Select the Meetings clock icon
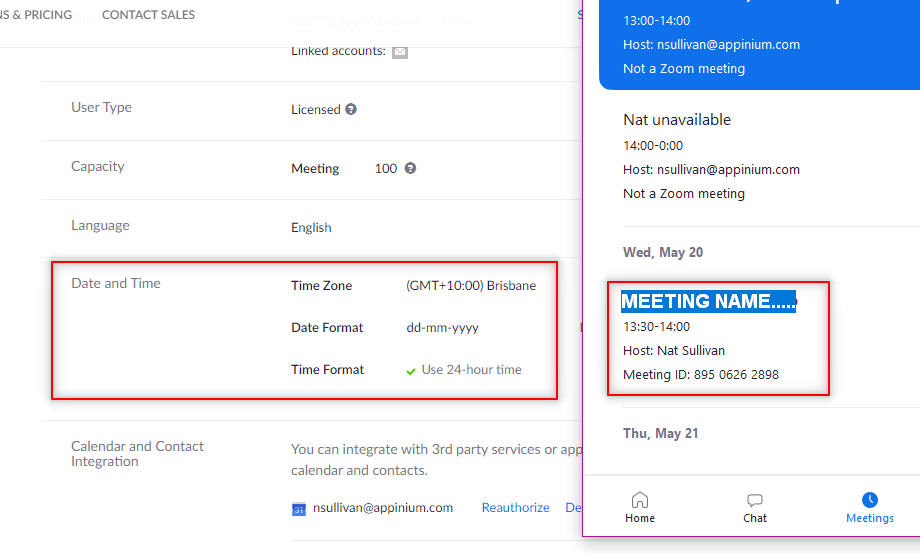This screenshot has width=920, height=553. 870,500
